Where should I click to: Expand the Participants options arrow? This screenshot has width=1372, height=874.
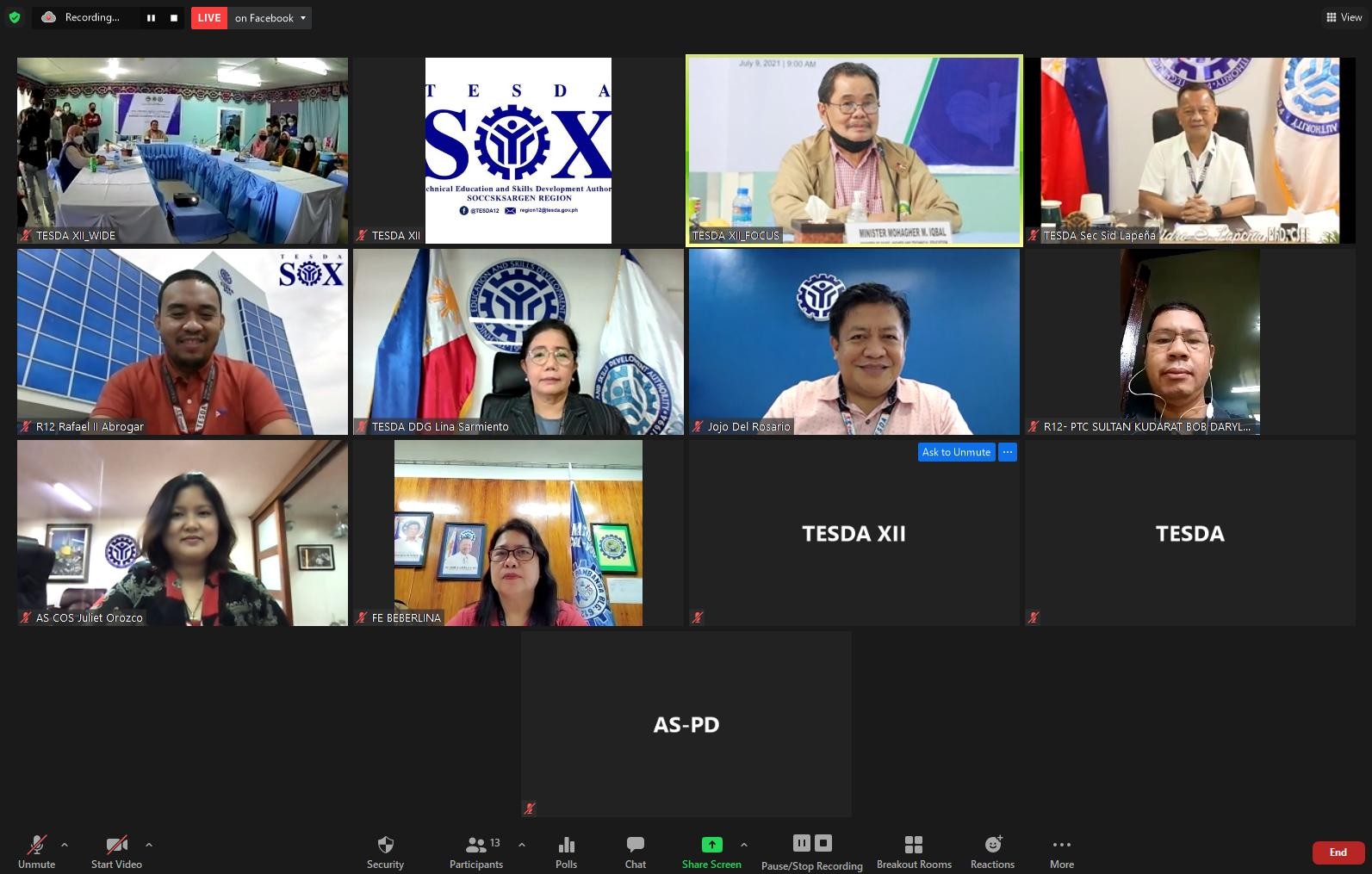tap(522, 845)
